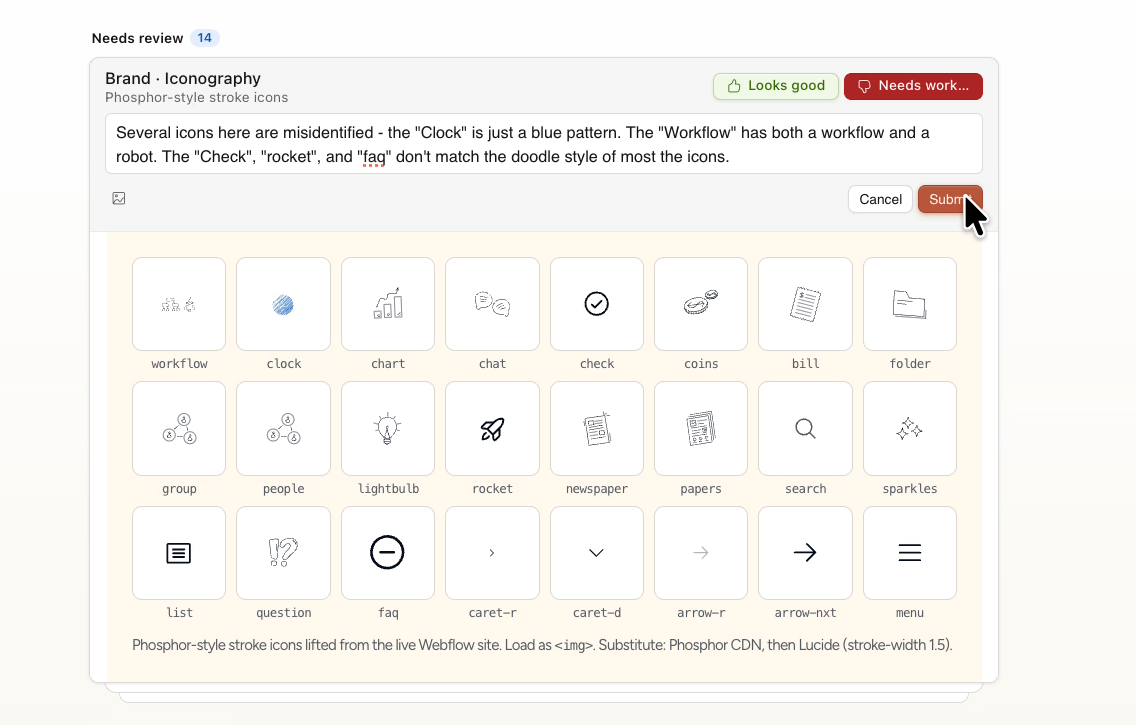The height and width of the screenshot is (725, 1136).
Task: Click the hamburger menu icon thumbnail
Action: (x=909, y=552)
